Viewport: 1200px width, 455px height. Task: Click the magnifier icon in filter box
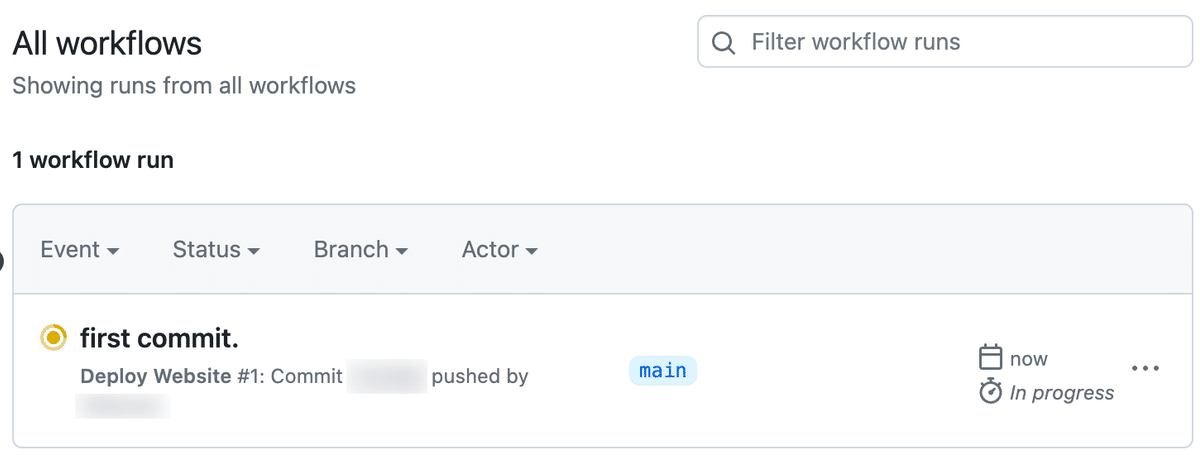pyautogui.click(x=722, y=42)
